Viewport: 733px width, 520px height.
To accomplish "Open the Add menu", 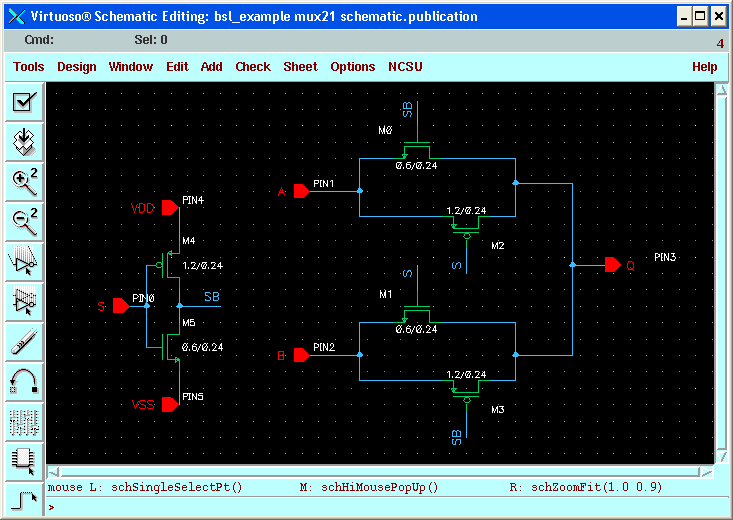I will point(211,67).
